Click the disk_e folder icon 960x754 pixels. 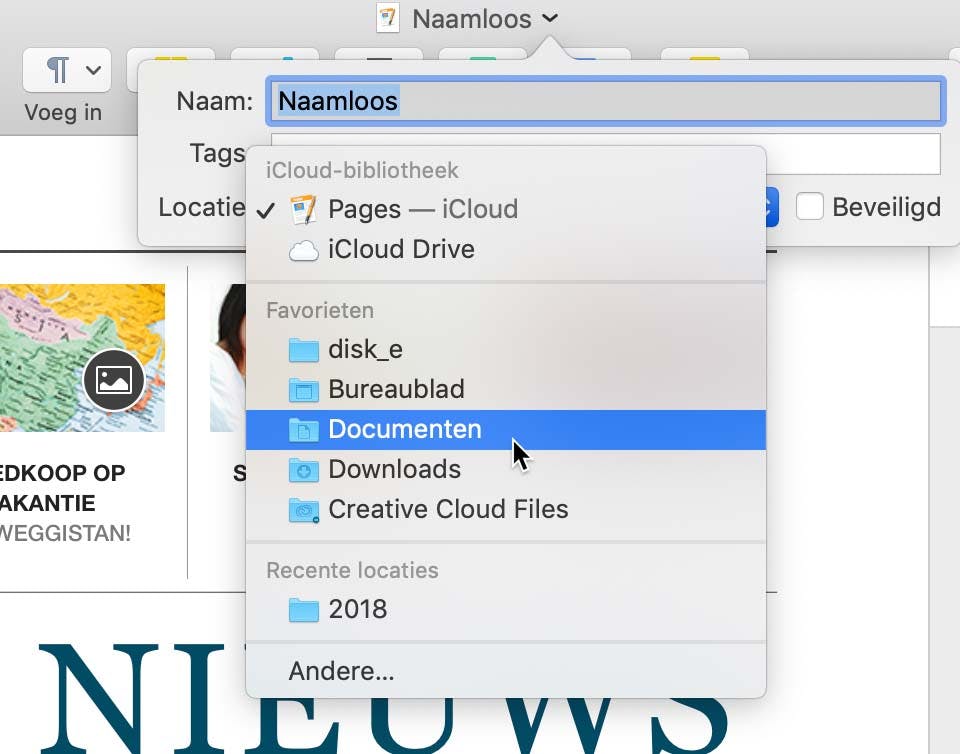click(303, 349)
